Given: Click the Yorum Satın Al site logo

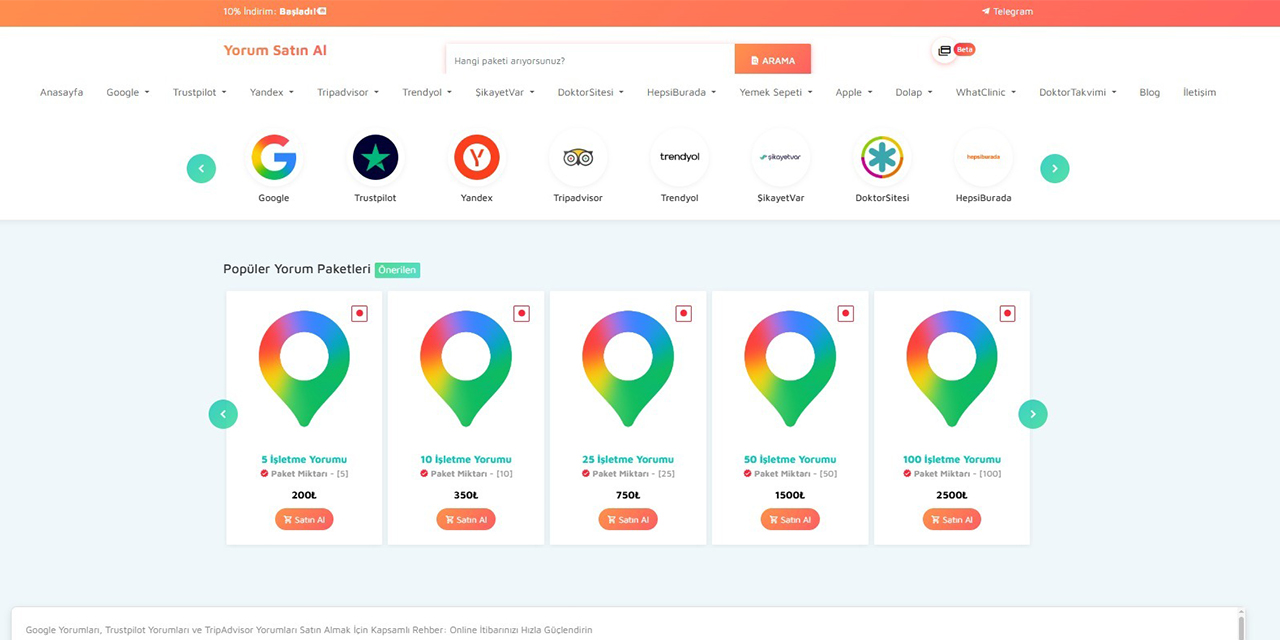Looking at the screenshot, I should coord(275,50).
